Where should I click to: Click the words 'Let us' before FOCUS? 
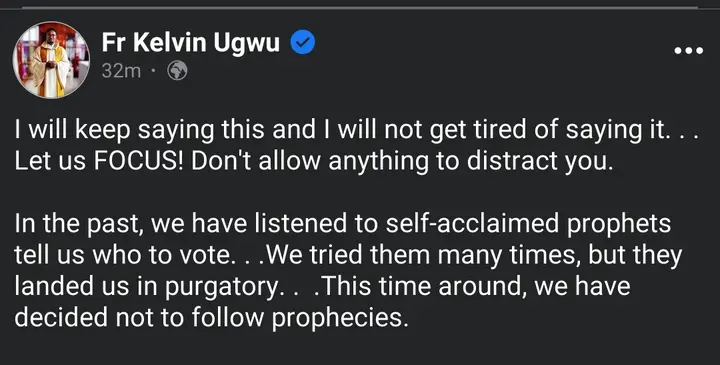(51, 162)
